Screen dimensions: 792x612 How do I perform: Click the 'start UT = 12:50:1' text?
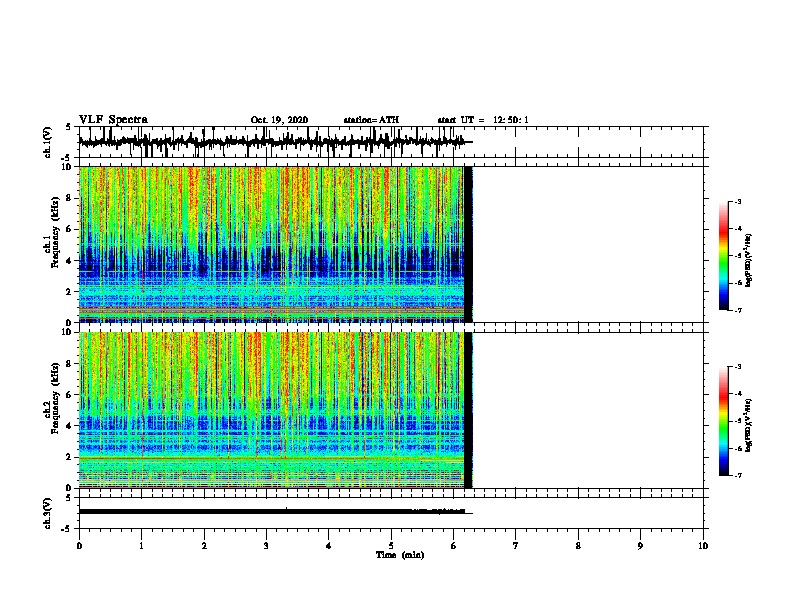coord(483,120)
